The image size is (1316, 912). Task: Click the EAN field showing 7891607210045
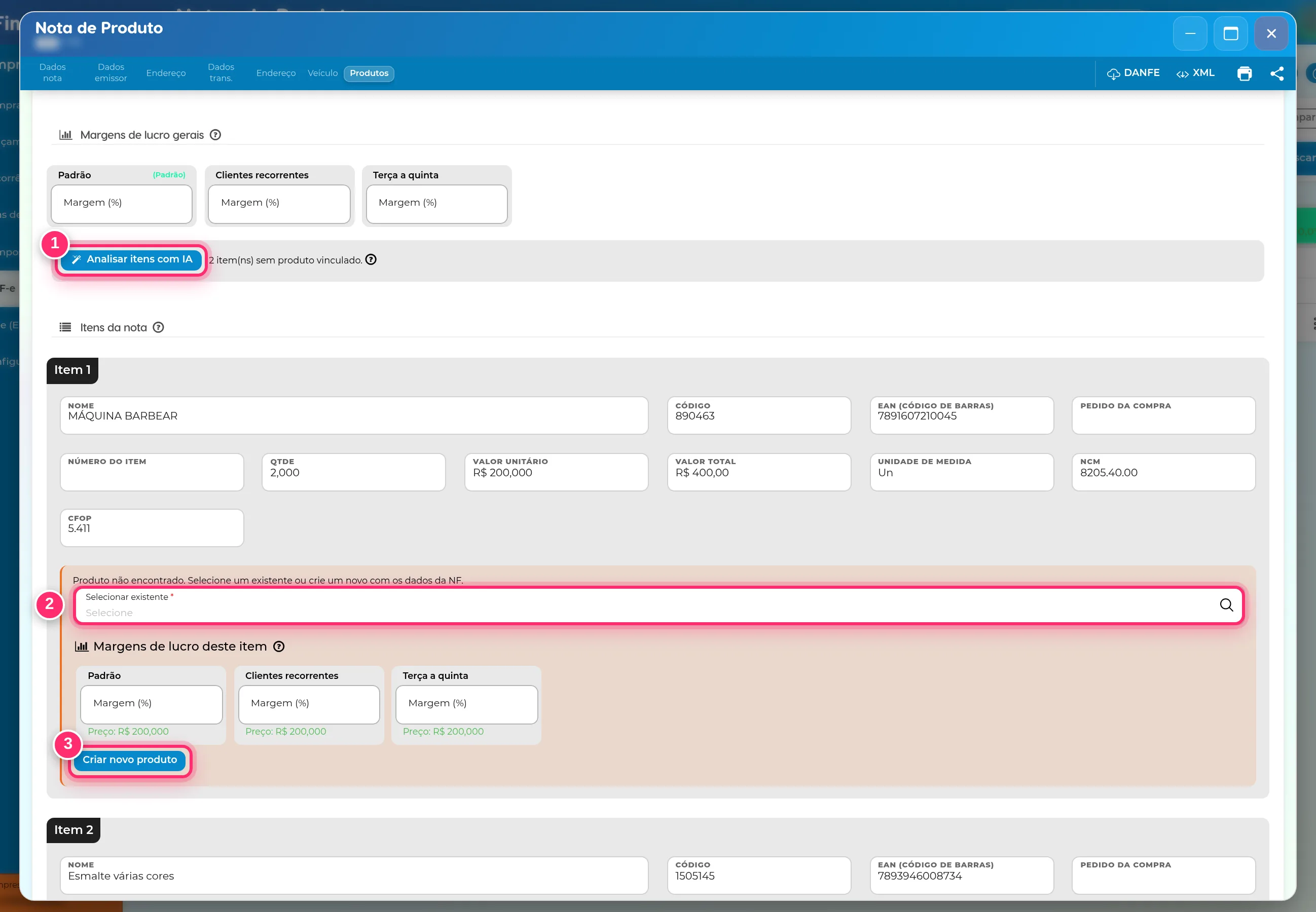pos(962,415)
